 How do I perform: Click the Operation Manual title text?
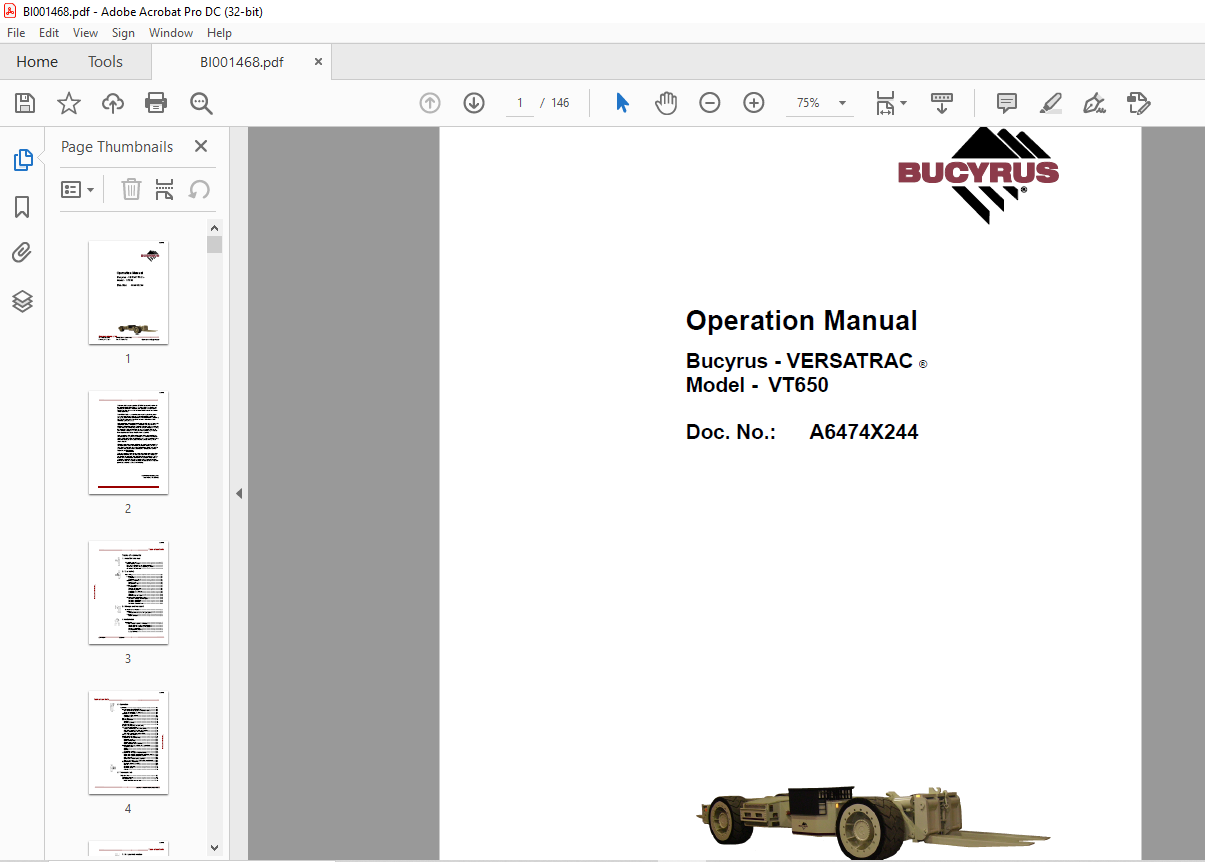[801, 321]
